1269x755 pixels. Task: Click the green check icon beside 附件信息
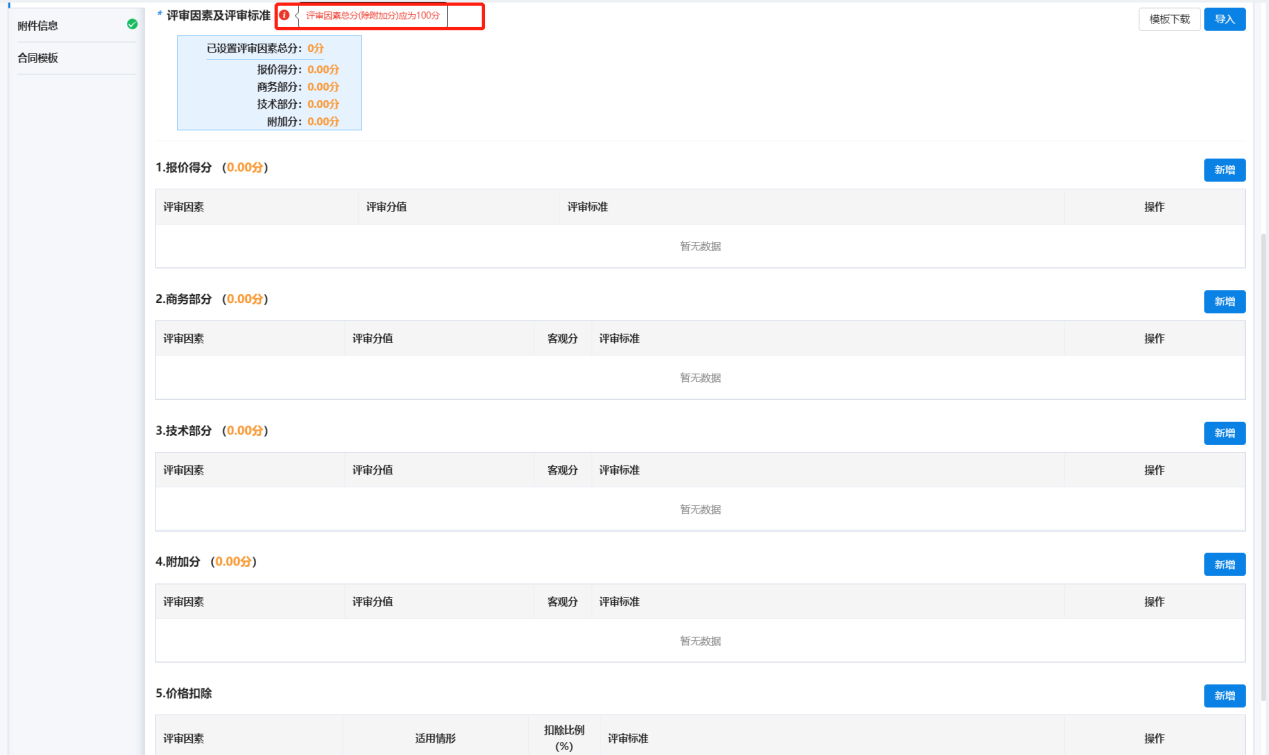pos(132,24)
